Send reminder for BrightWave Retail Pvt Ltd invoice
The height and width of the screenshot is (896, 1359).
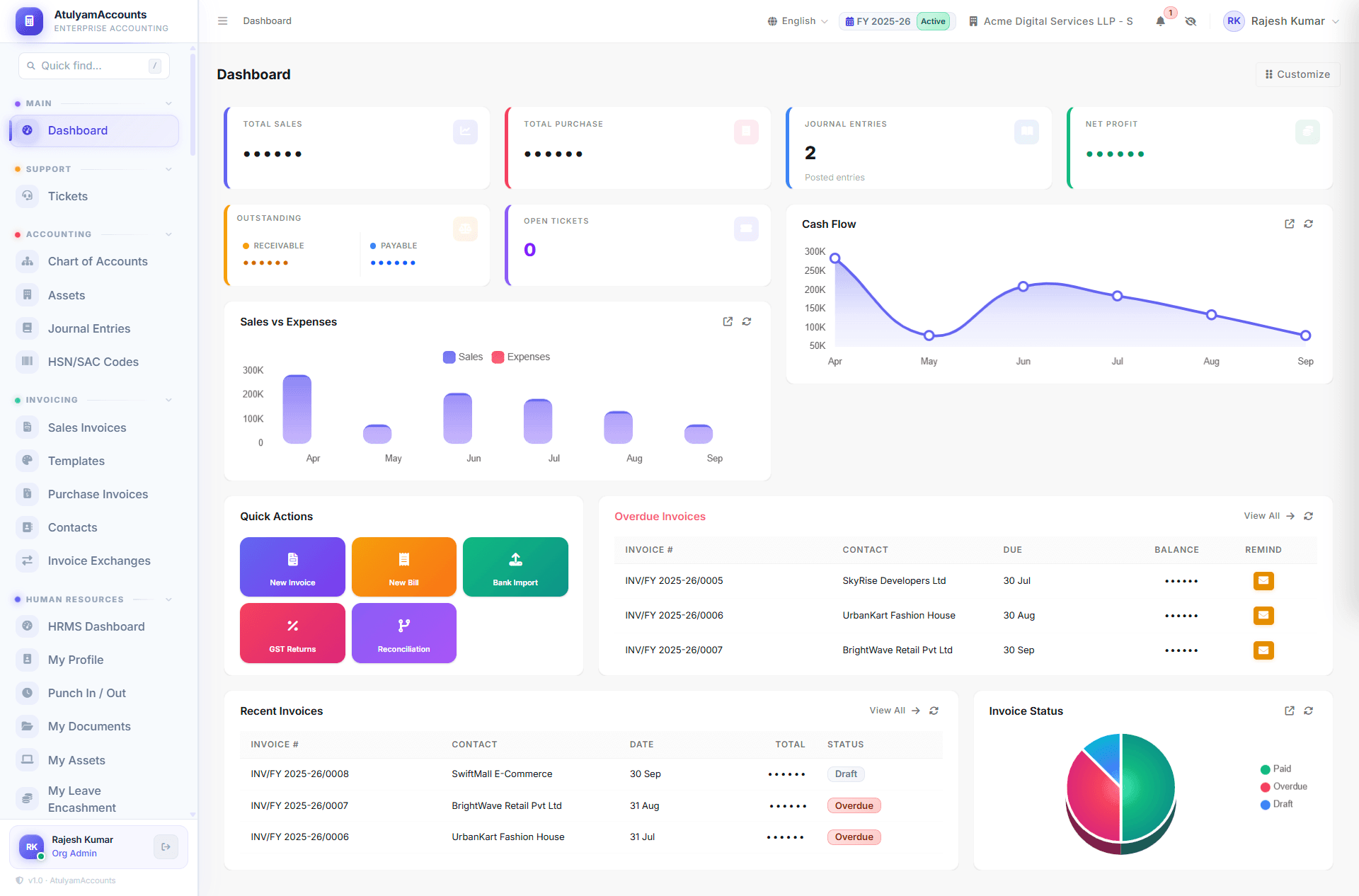click(1263, 650)
